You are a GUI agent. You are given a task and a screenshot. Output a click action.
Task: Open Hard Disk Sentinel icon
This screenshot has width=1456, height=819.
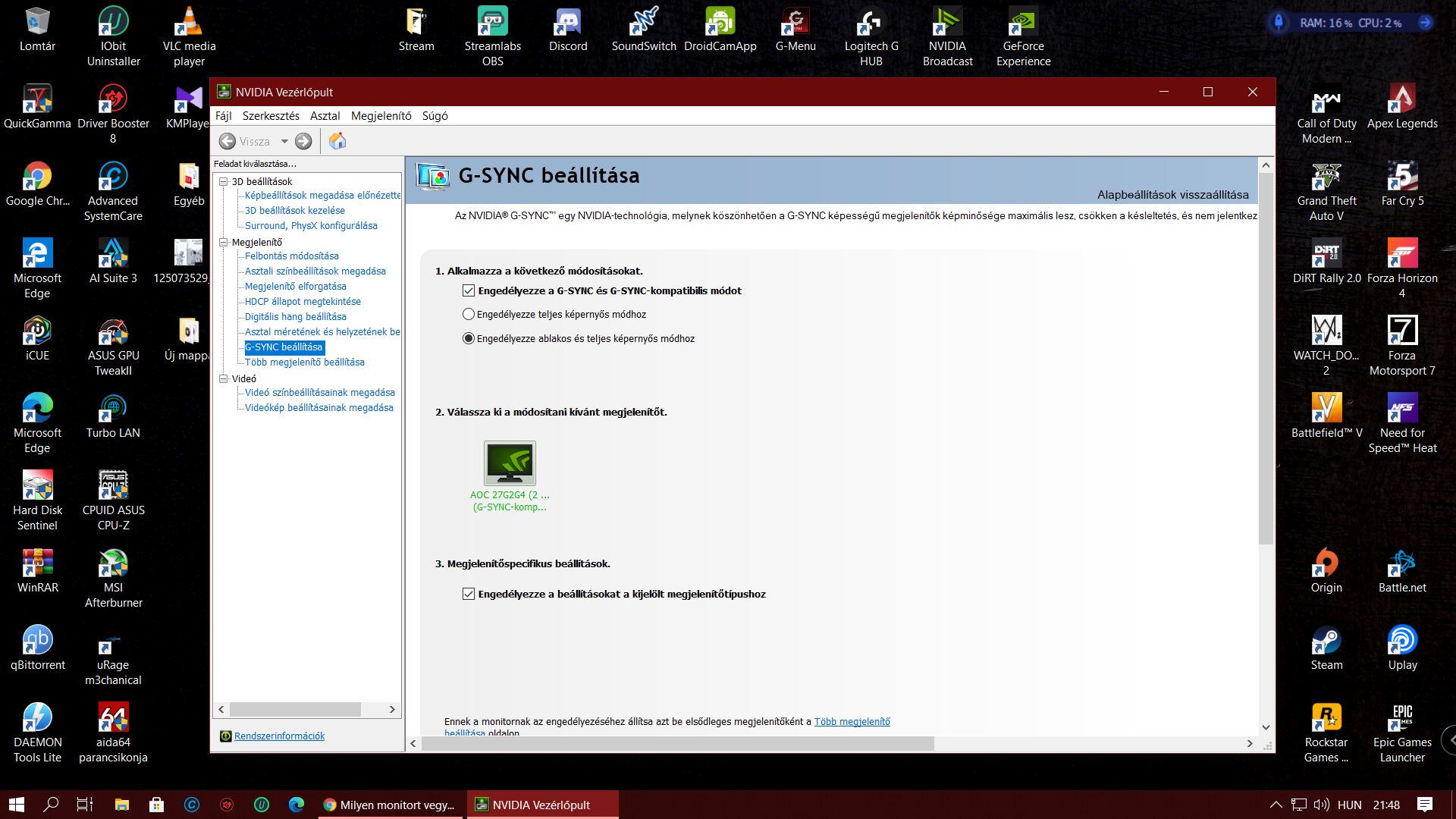[37, 500]
